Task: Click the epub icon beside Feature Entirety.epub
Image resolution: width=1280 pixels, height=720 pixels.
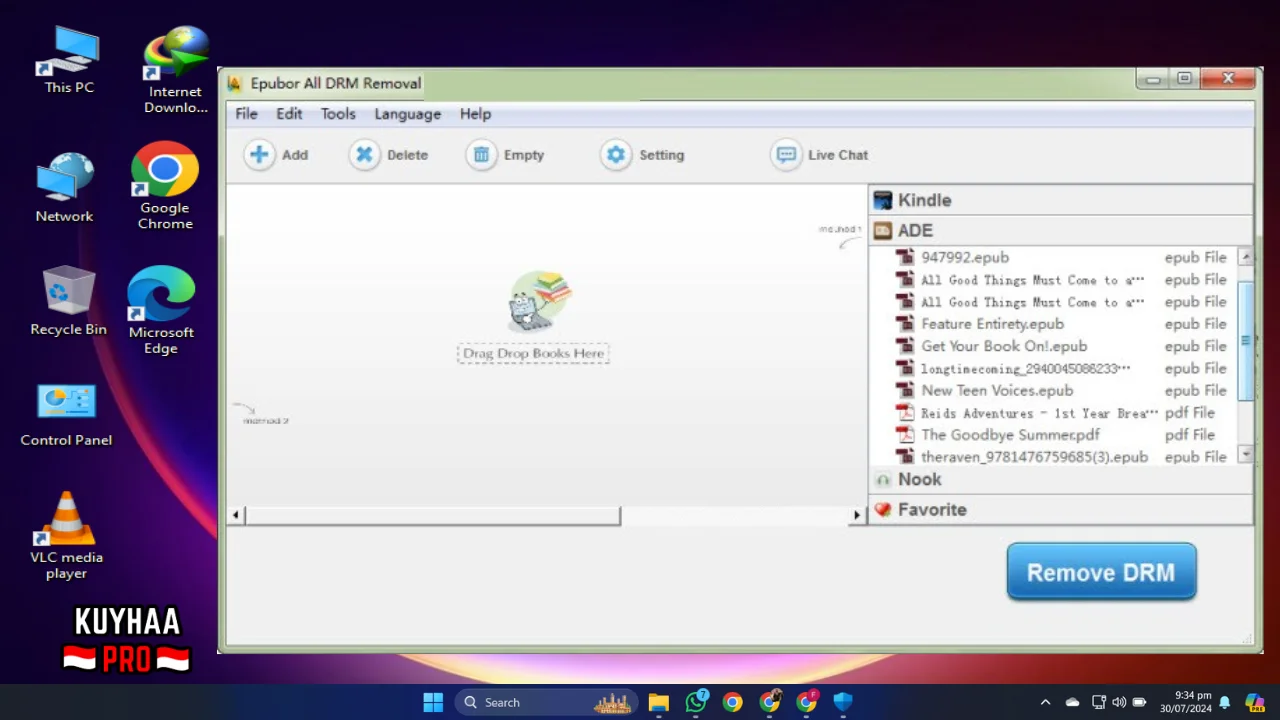Action: pyautogui.click(x=905, y=324)
